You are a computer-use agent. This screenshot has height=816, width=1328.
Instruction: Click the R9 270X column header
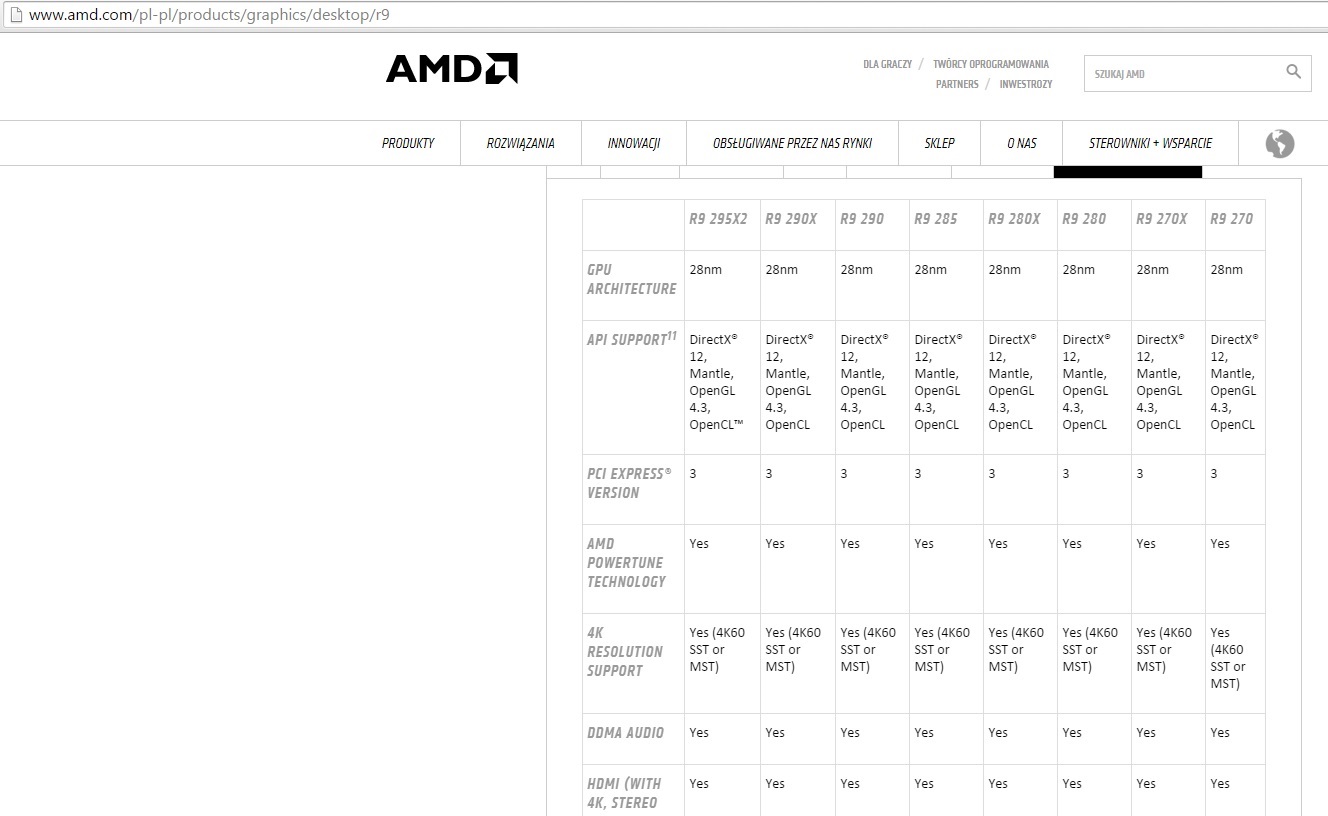point(1161,219)
